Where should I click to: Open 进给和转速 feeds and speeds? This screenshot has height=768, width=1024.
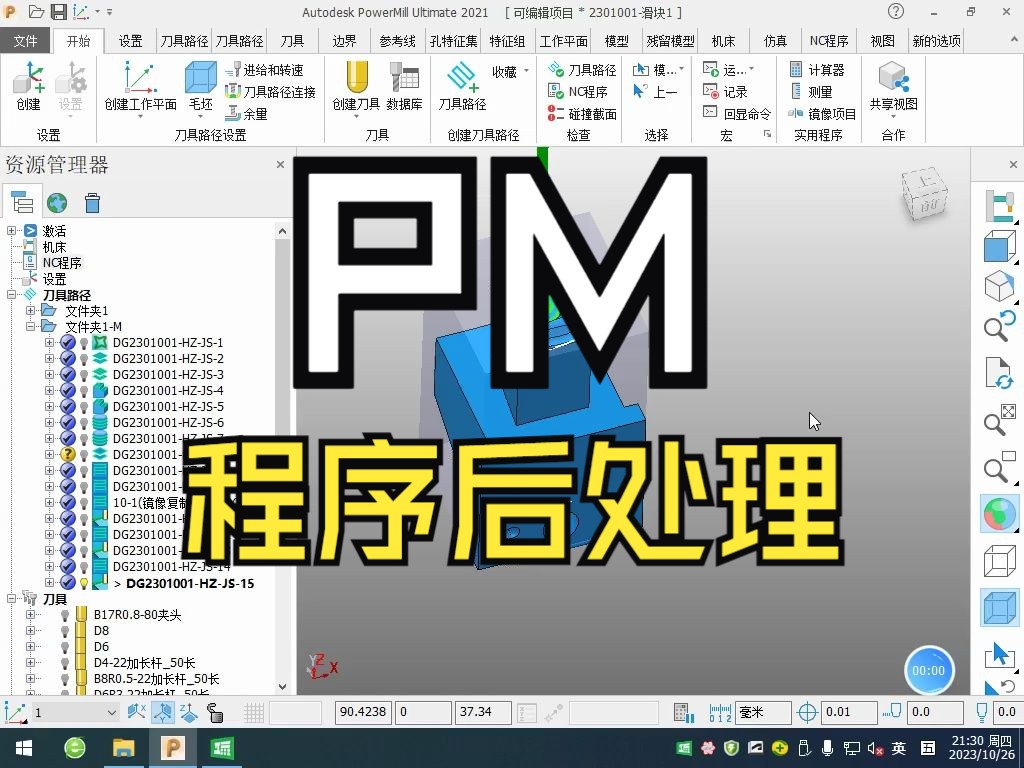click(264, 70)
